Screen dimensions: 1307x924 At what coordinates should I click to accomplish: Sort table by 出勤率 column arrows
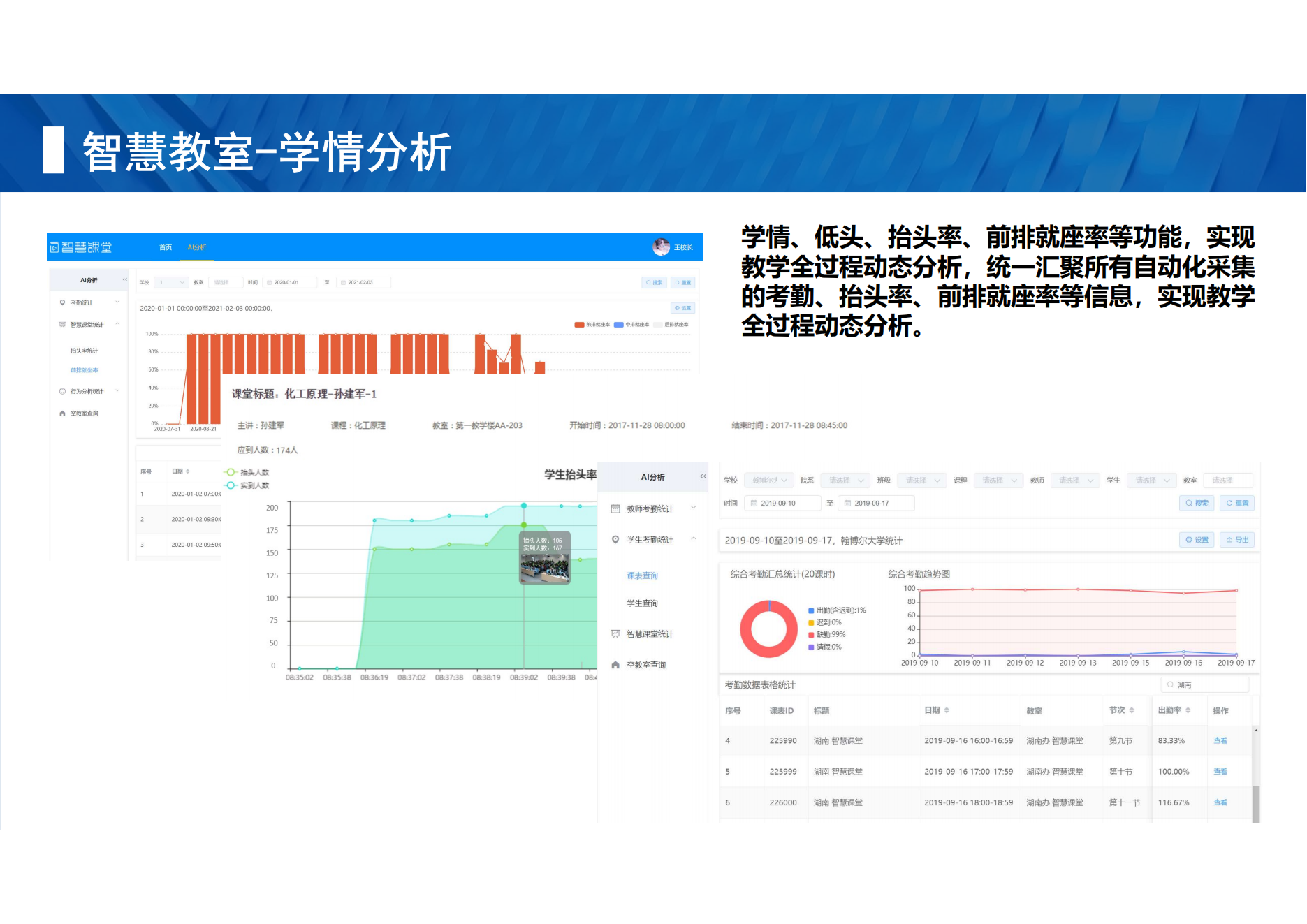[x=1188, y=710]
